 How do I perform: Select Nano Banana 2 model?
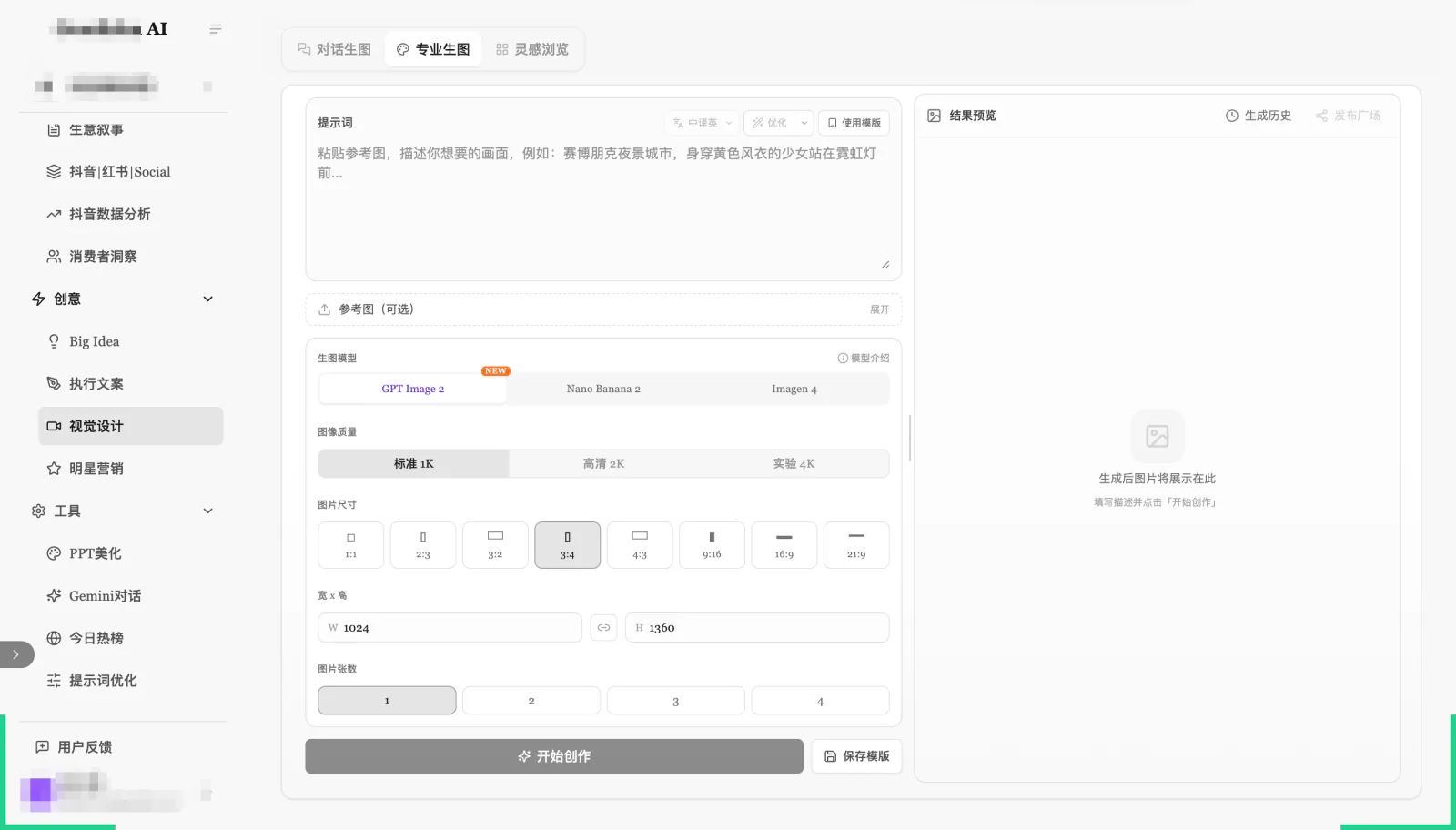point(603,389)
